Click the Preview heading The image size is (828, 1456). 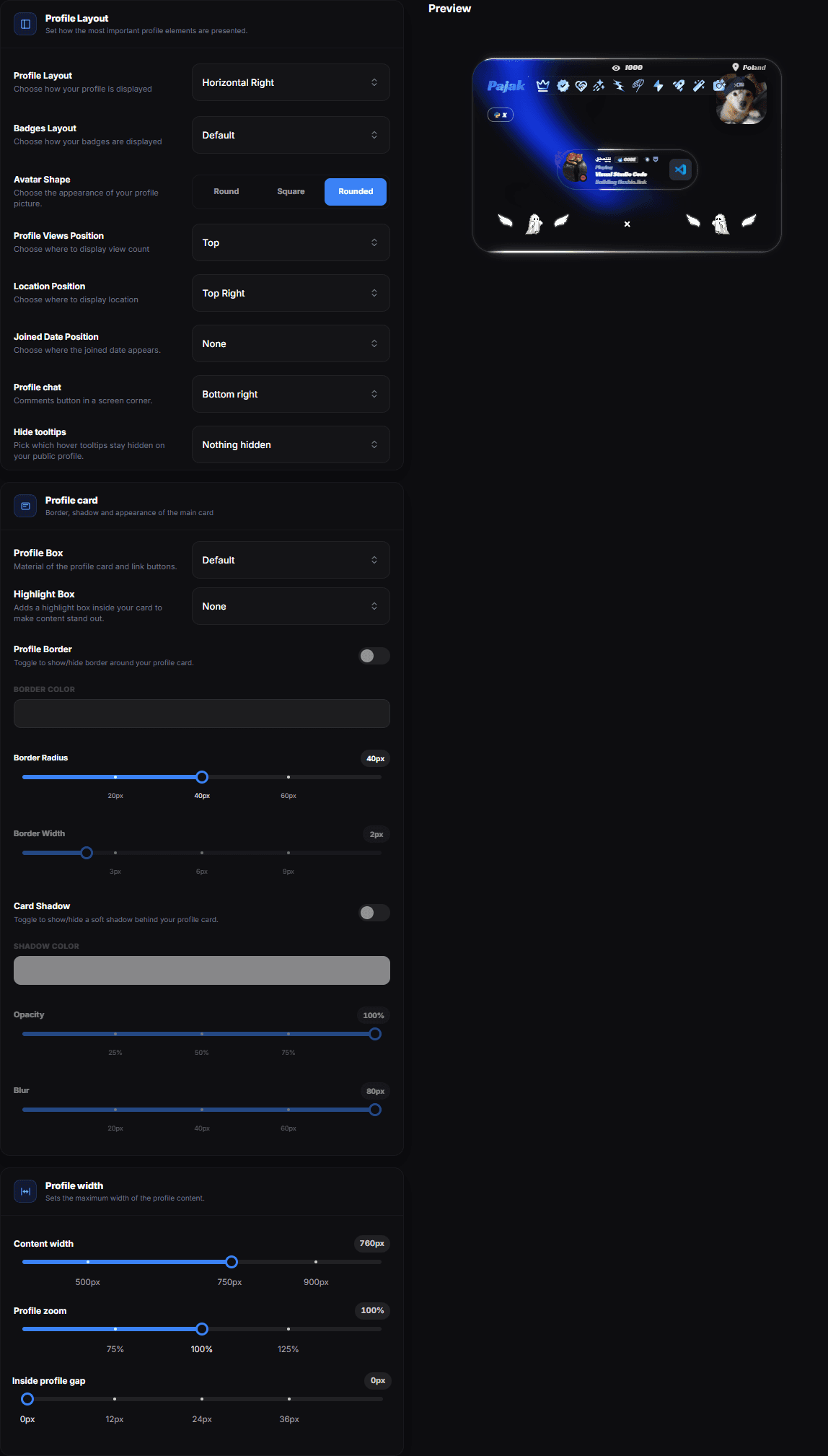449,9
